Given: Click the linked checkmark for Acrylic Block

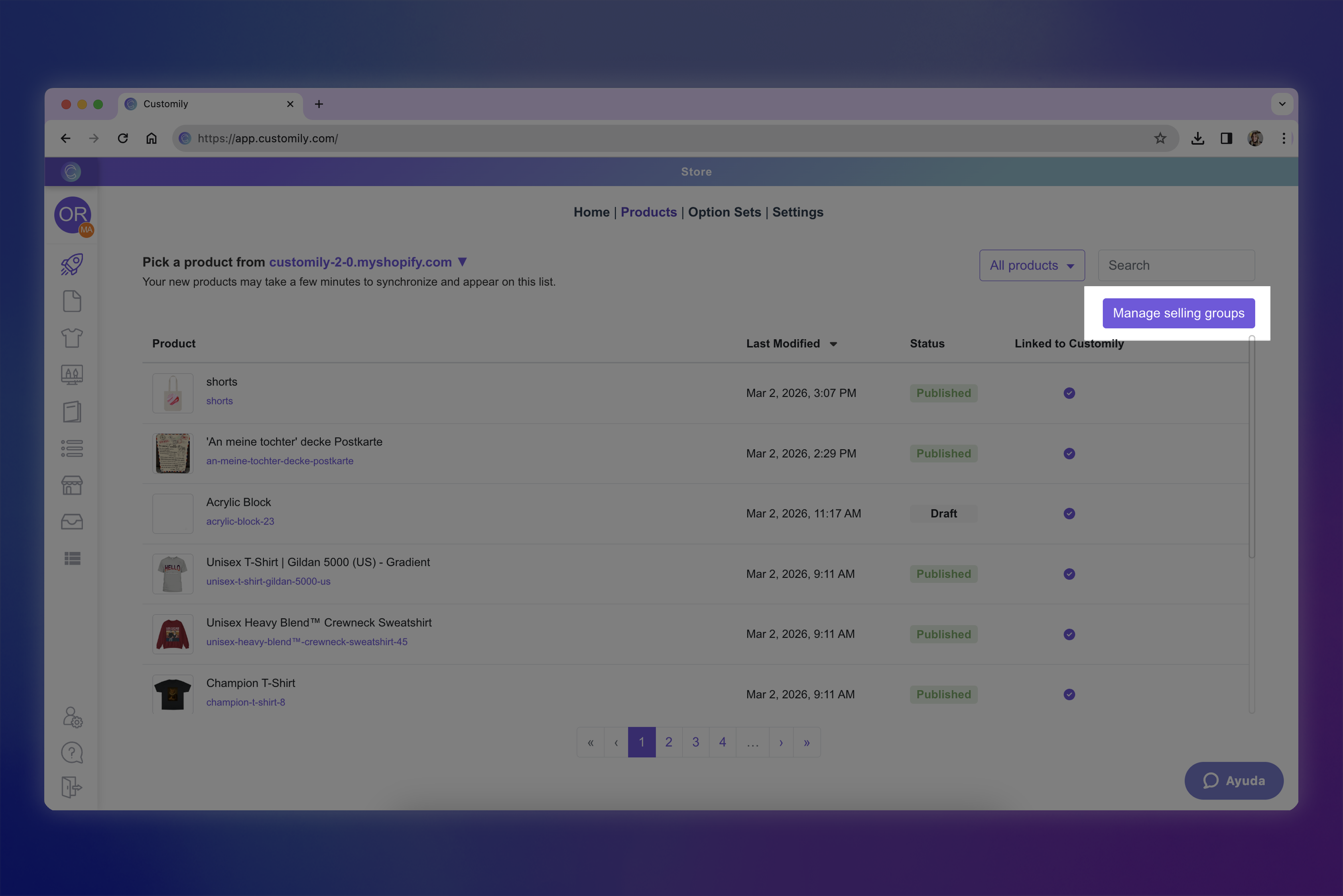Looking at the screenshot, I should point(1069,514).
